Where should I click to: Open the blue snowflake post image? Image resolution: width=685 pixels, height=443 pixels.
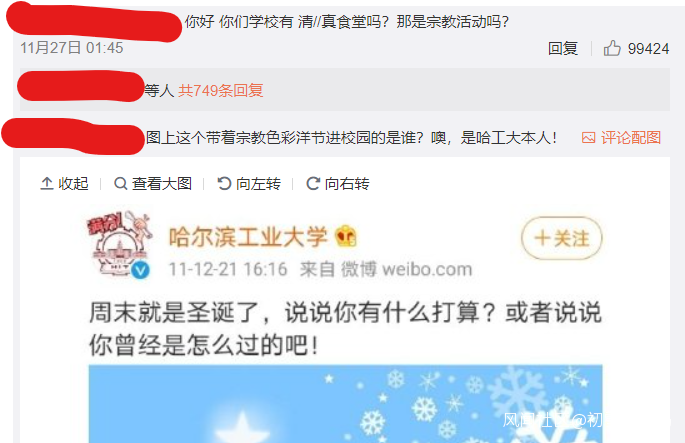coord(346,404)
